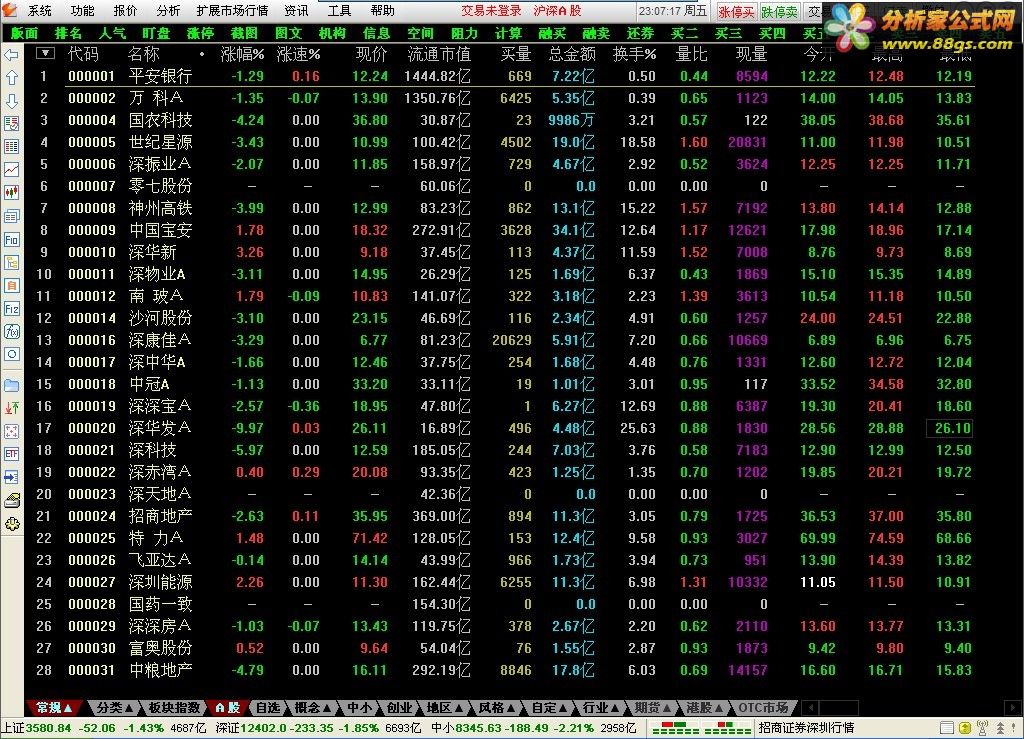
Task: Click the 融买 toolbar button
Action: click(x=552, y=33)
